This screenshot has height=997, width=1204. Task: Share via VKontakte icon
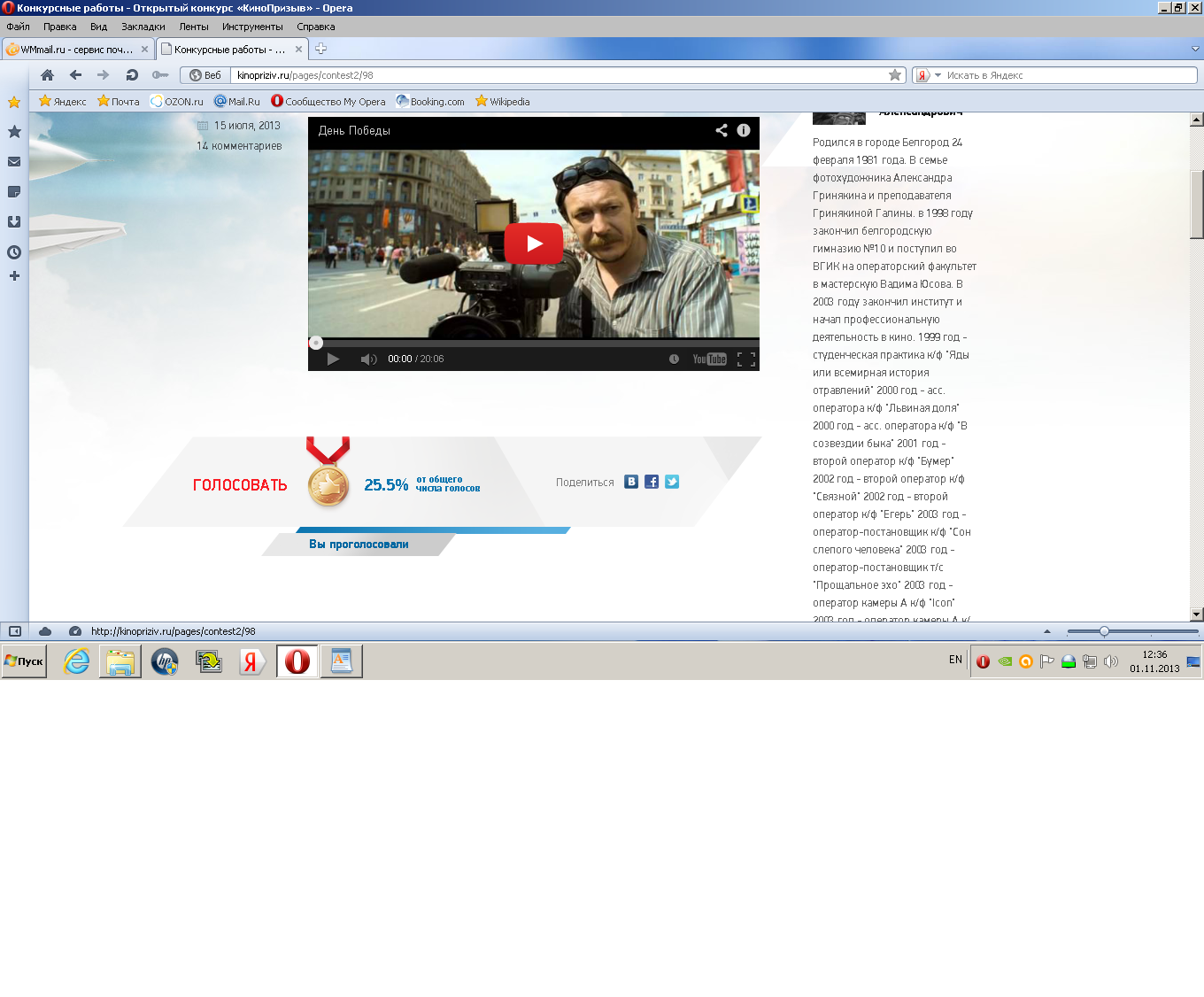point(631,482)
